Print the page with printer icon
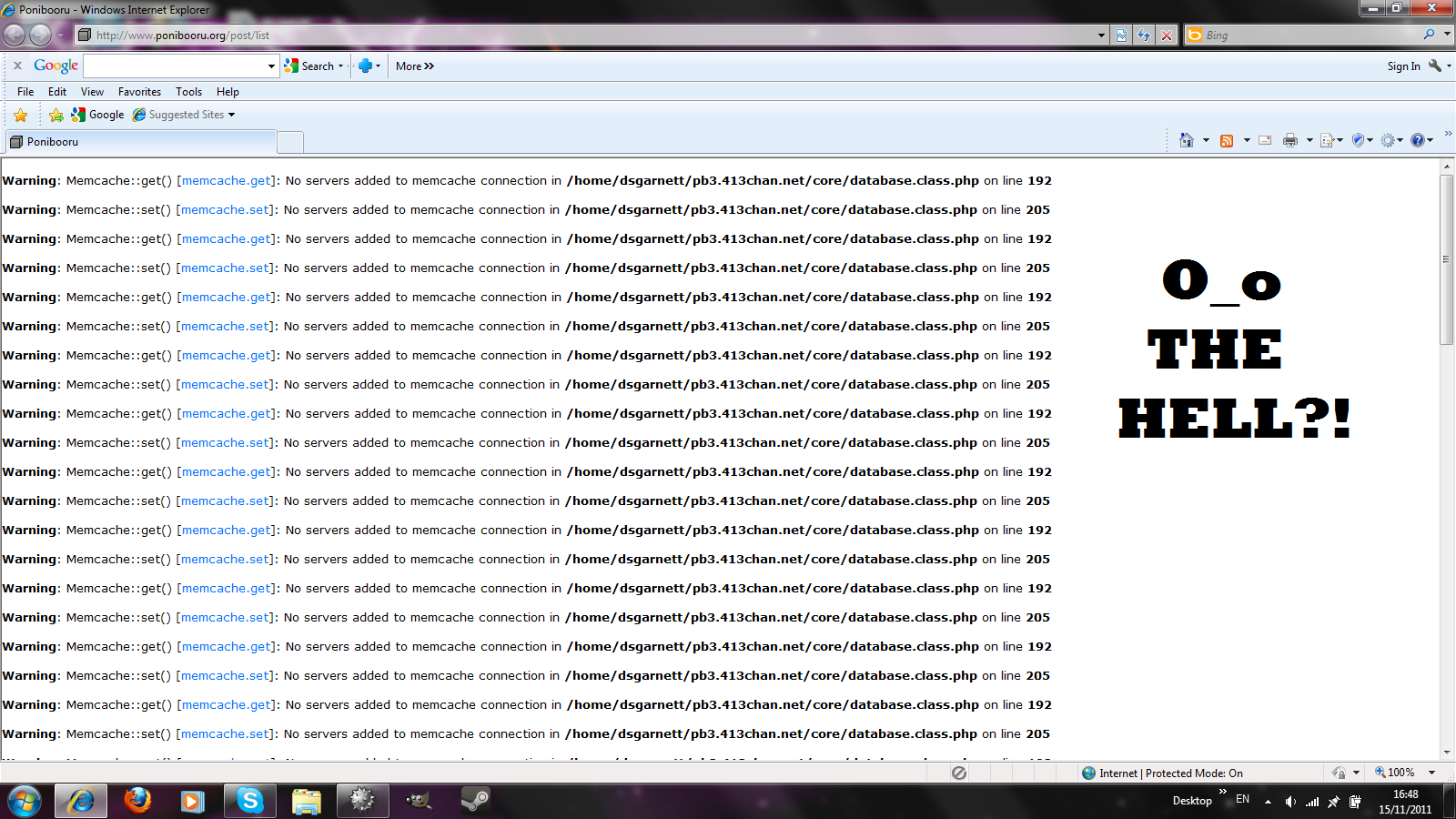This screenshot has width=1456, height=819. (1290, 140)
